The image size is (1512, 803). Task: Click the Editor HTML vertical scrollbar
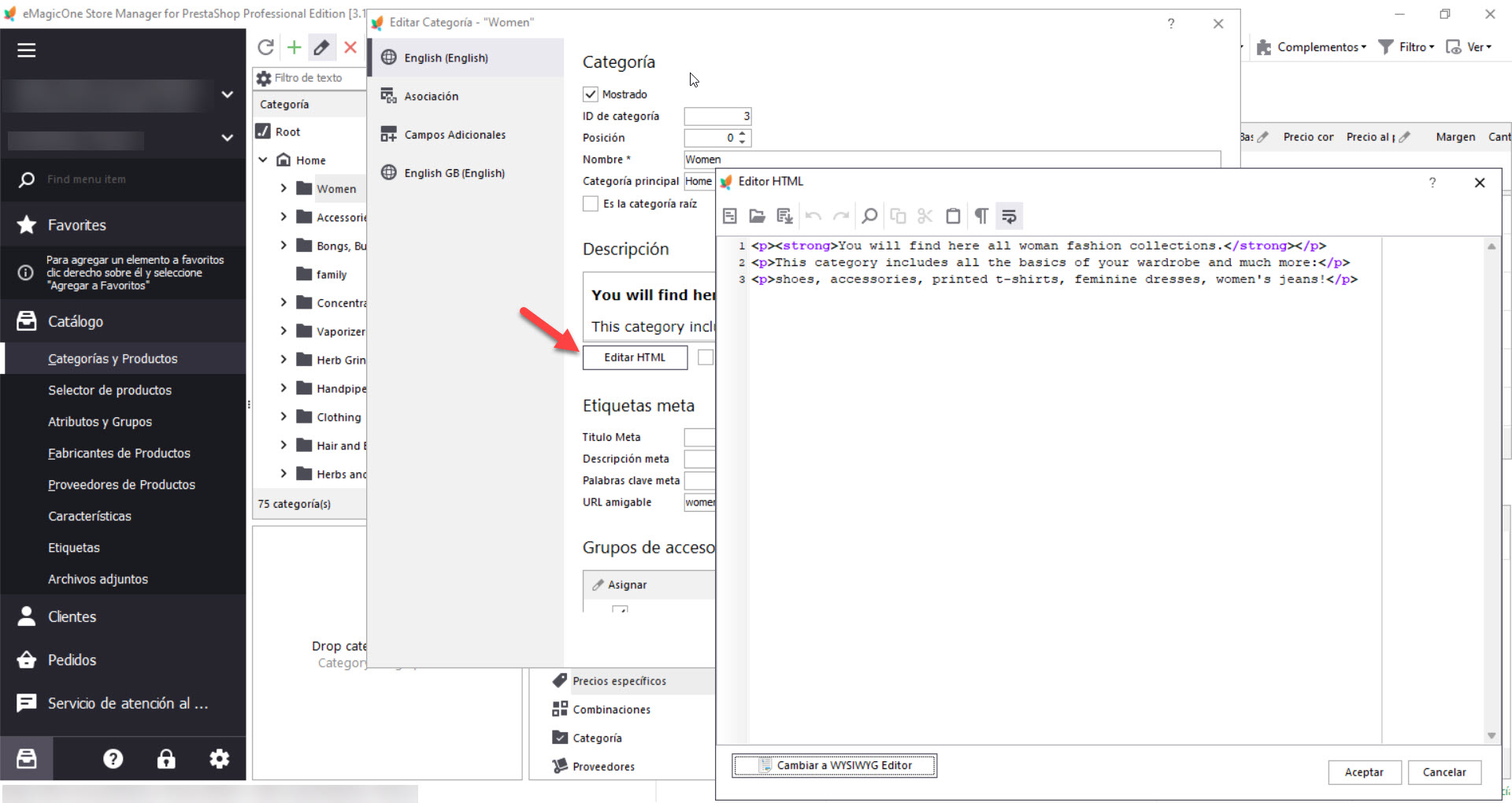tap(1491, 490)
